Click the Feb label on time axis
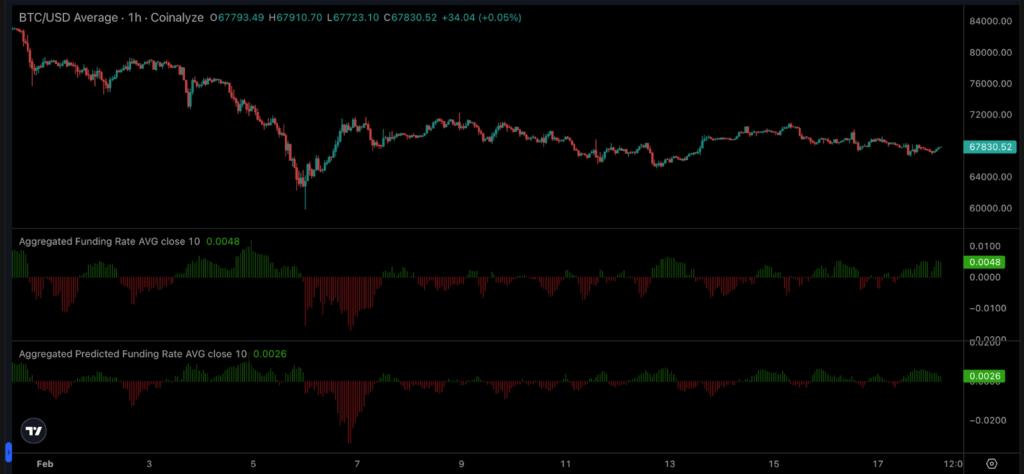The image size is (1024, 474). (44, 464)
